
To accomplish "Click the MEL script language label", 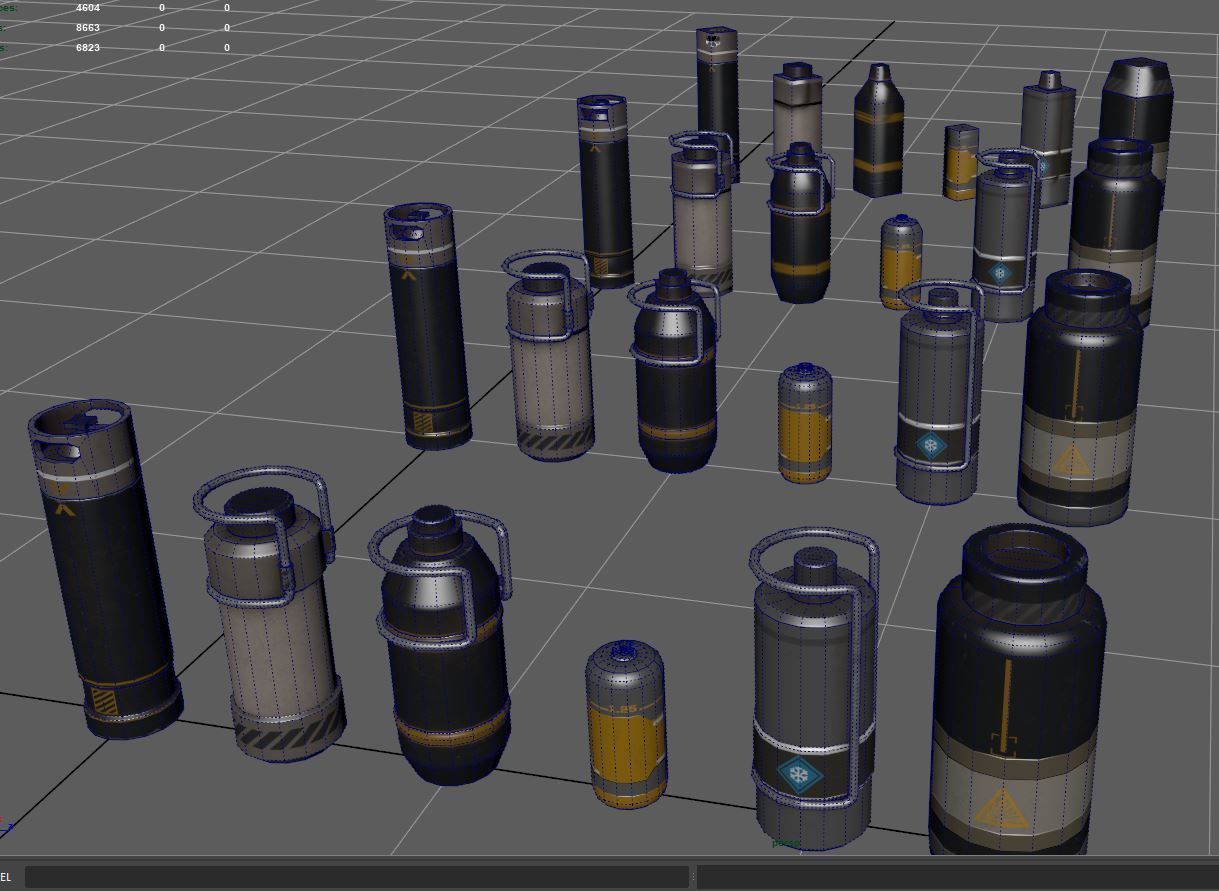I will (x=5, y=877).
